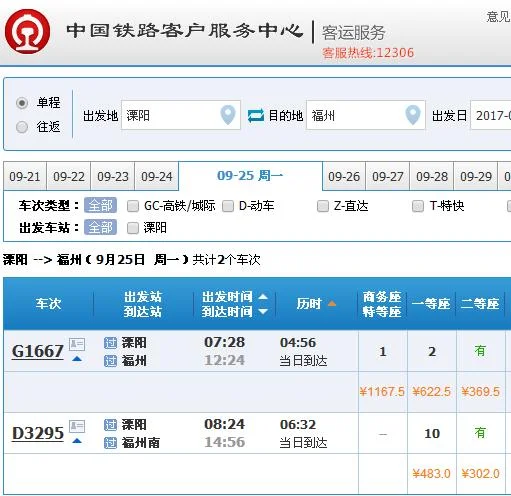
Task: Click price ¥369.5
Action: [480, 391]
